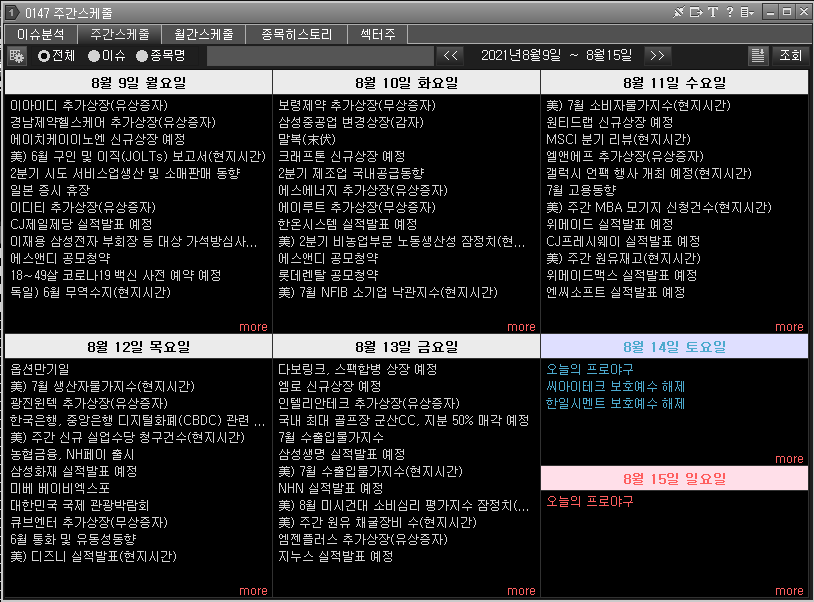Select 크래프톤 신규상장 예정 entry

[342, 156]
